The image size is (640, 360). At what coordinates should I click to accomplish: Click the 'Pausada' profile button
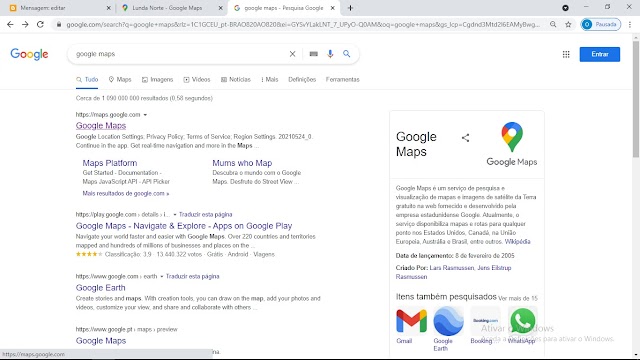point(601,24)
